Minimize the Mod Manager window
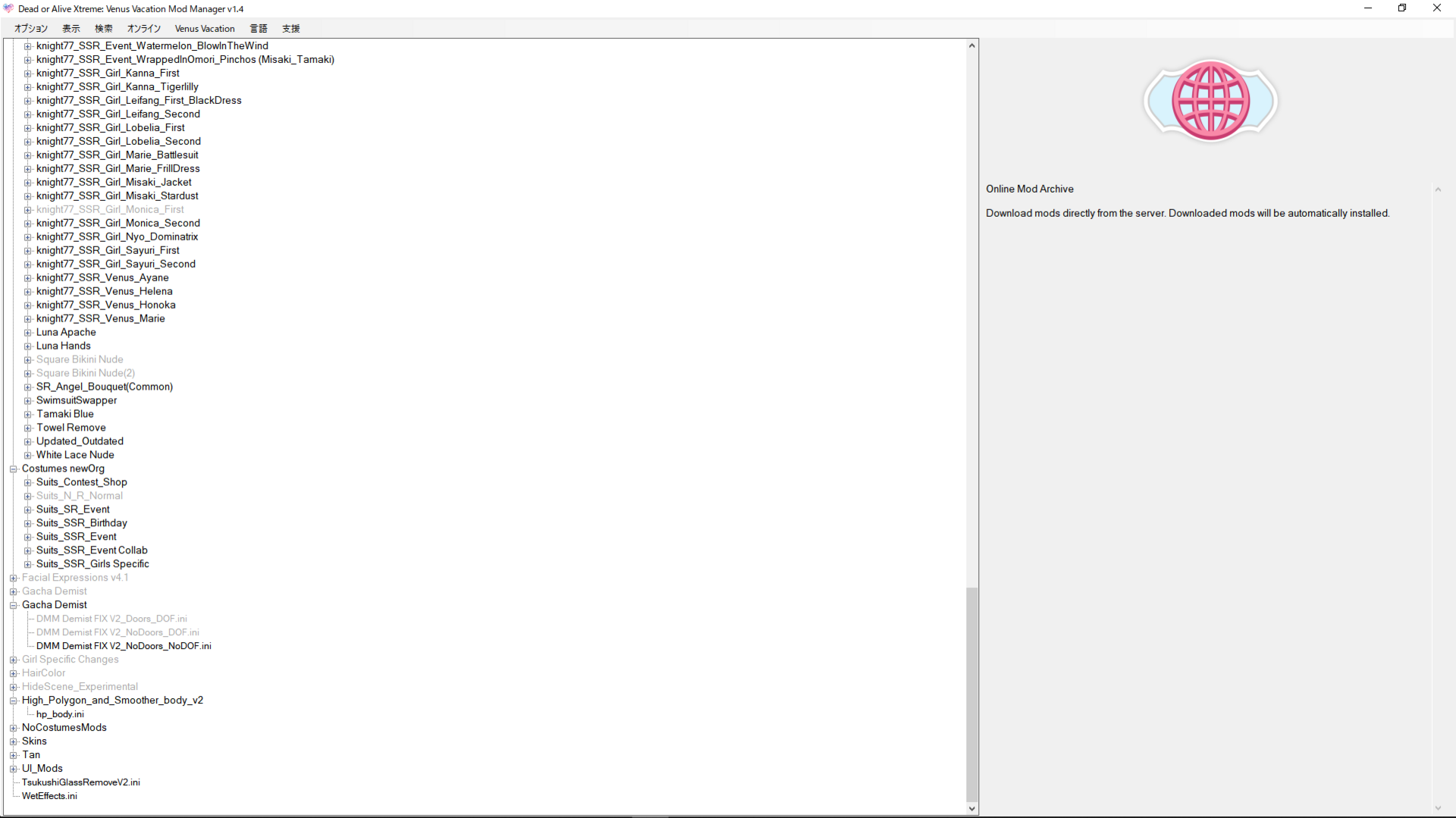This screenshot has height=818, width=1456. click(1368, 8)
